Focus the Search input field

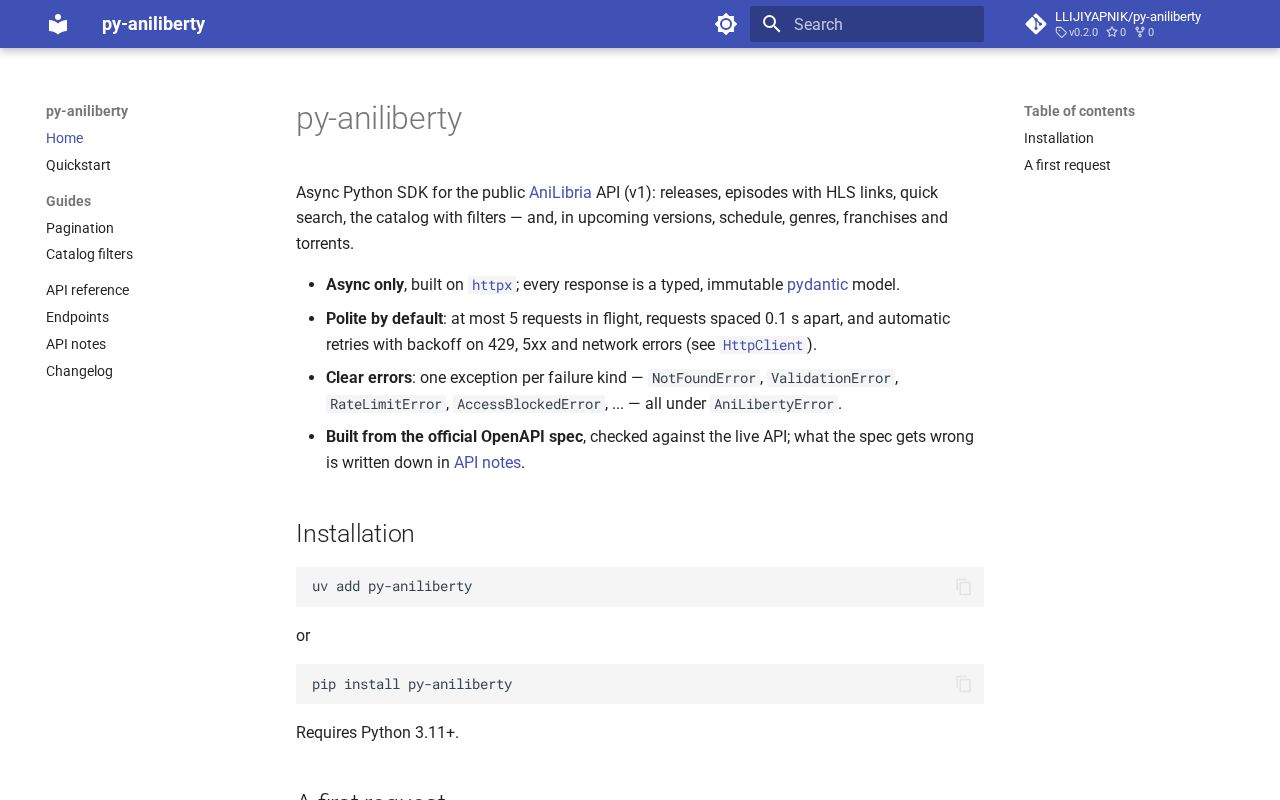pyautogui.click(x=867, y=24)
